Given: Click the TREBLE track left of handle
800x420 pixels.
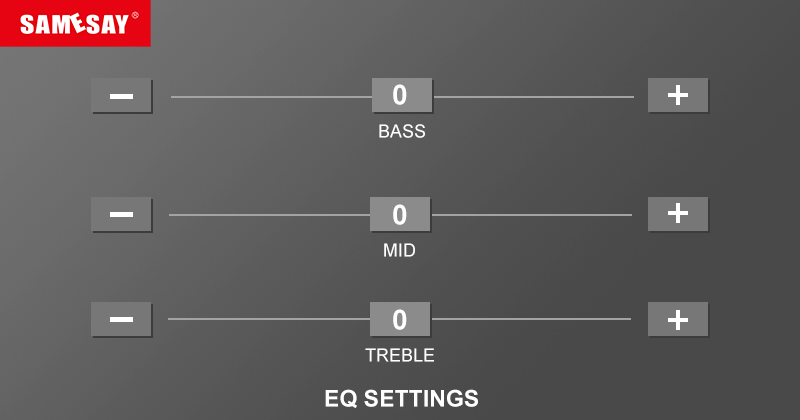Looking at the screenshot, I should (x=268, y=319).
